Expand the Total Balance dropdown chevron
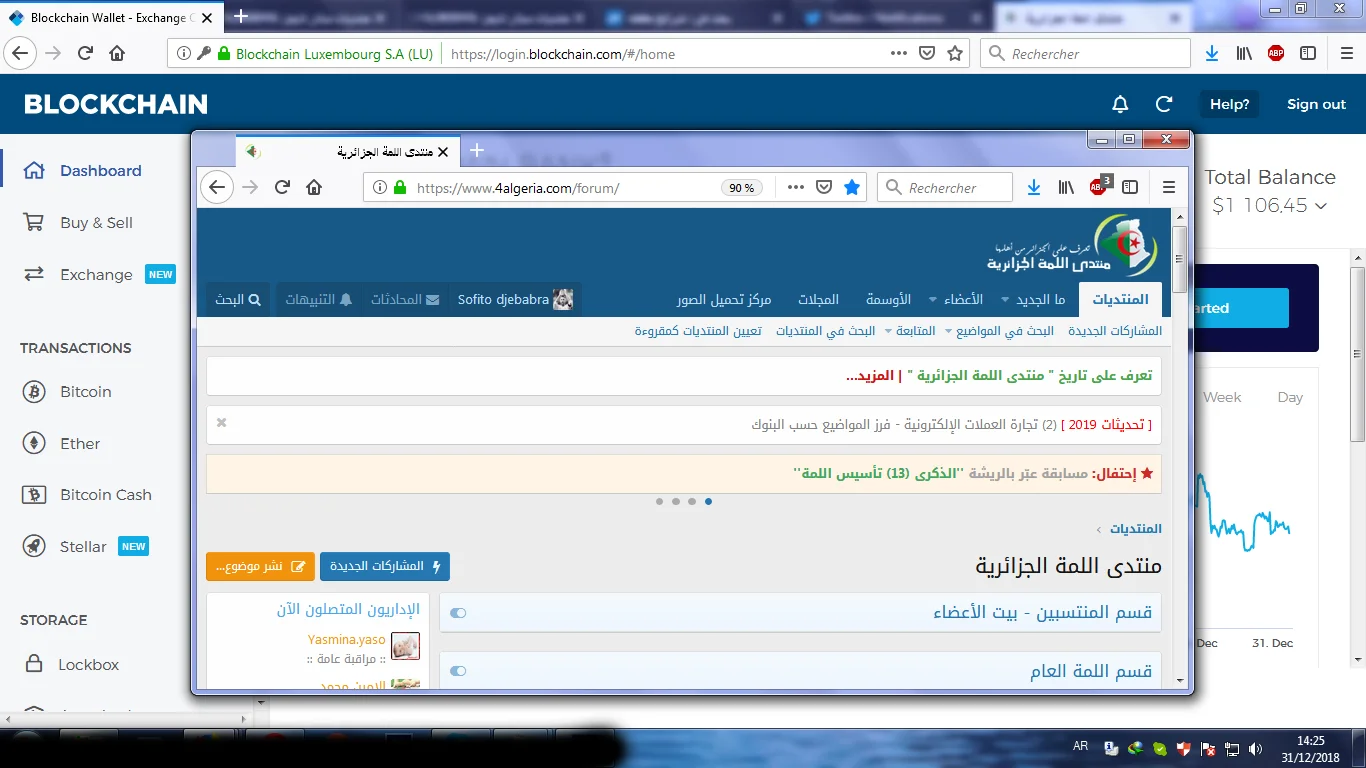This screenshot has width=1366, height=768. 1321,206
